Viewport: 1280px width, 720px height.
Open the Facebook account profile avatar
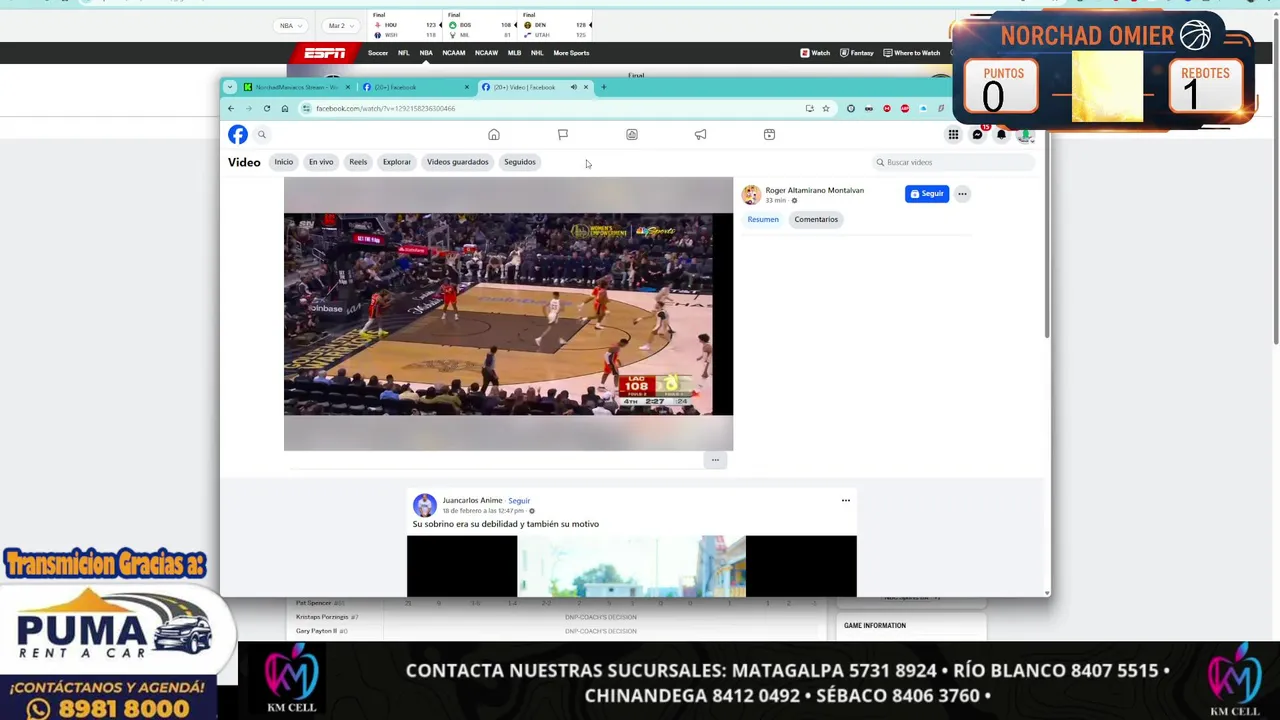1025,135
